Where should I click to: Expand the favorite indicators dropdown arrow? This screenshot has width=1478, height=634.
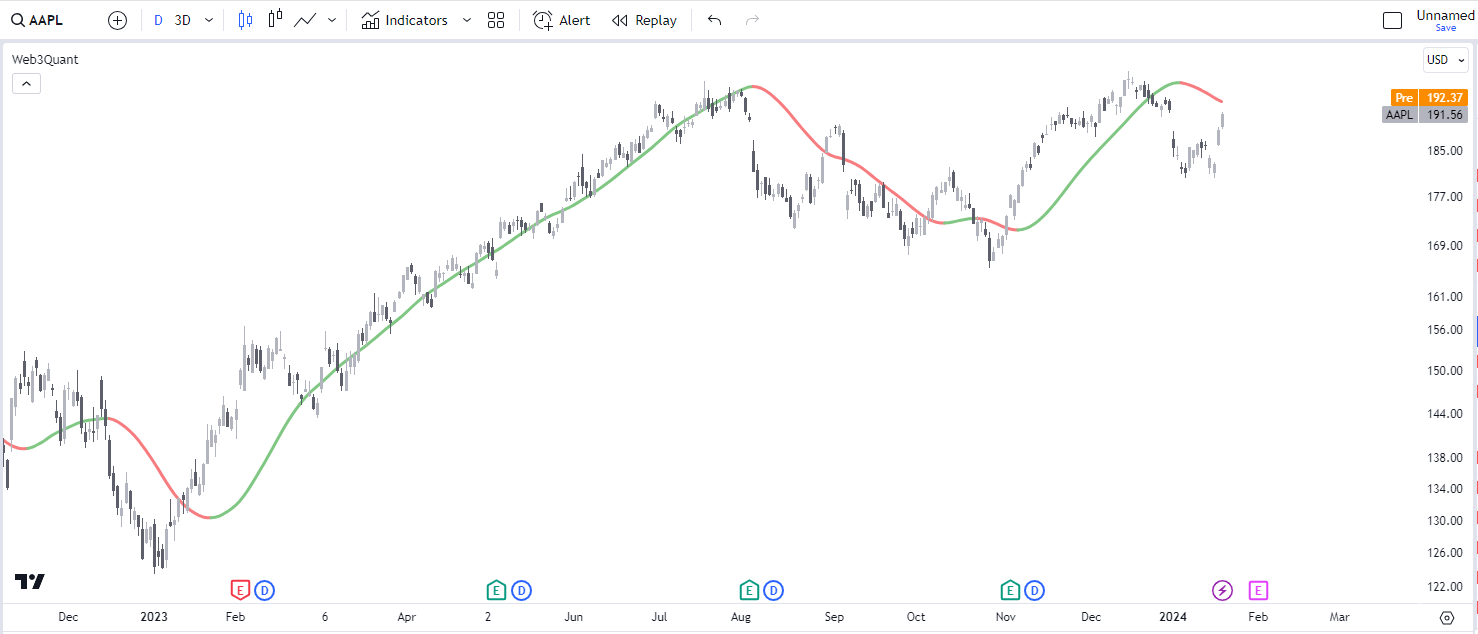(x=466, y=20)
